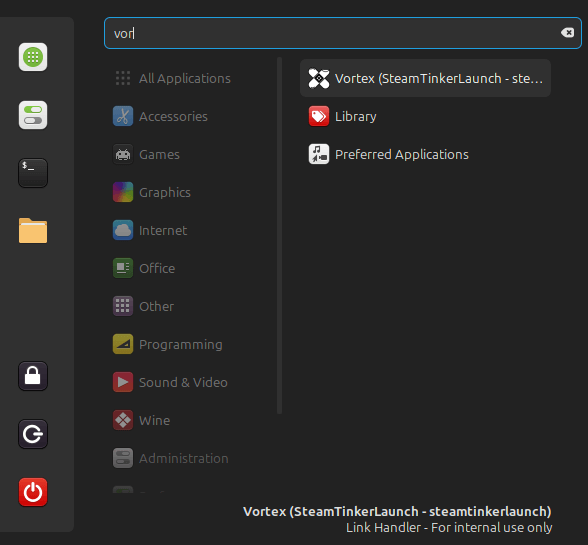Launch Terminal from the favorites sidebar
This screenshot has height=545, width=588.
(x=33, y=173)
